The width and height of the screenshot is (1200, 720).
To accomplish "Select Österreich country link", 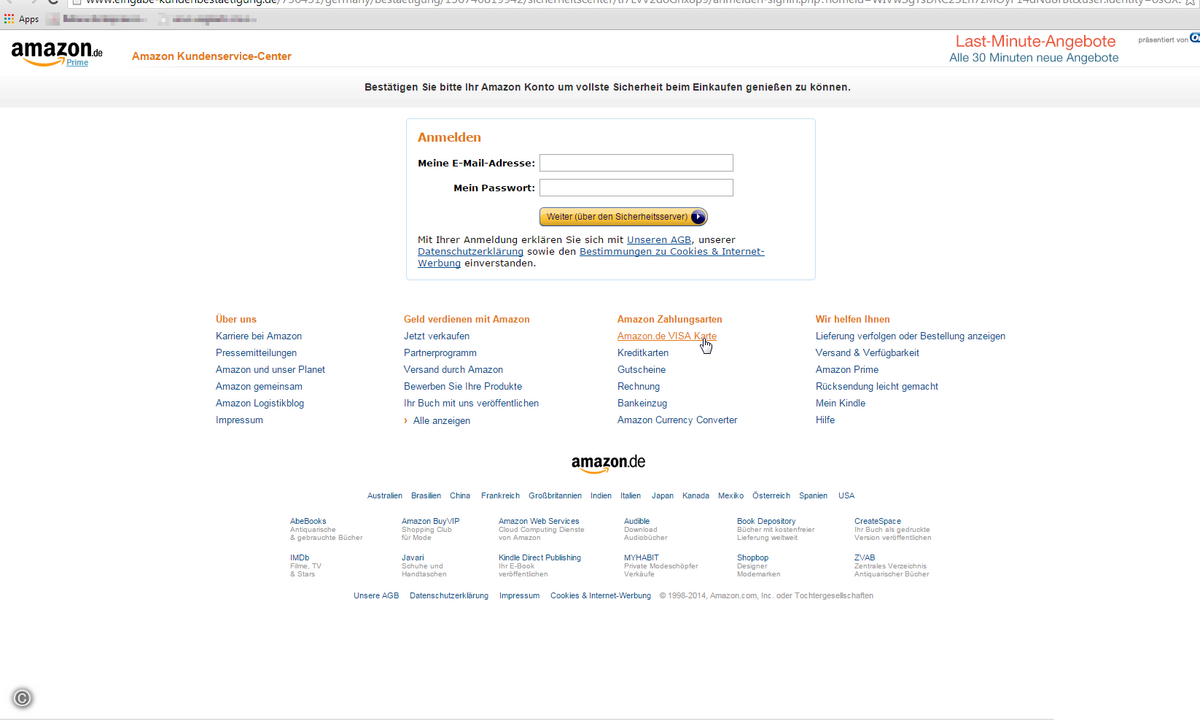I will [x=771, y=496].
